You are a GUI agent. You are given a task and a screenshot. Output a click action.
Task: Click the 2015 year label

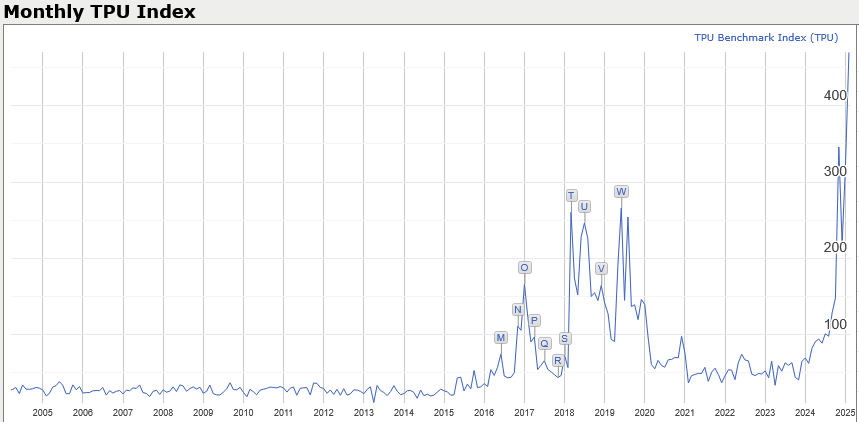point(444,412)
